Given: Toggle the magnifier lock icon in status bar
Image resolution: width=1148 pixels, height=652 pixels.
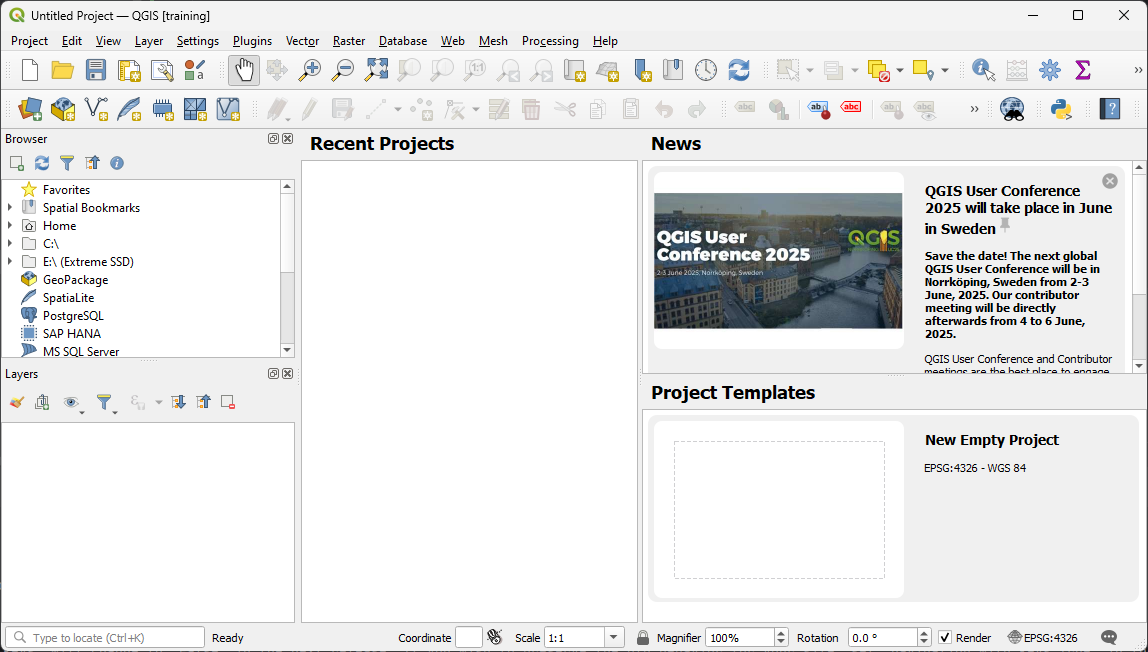Looking at the screenshot, I should tap(643, 638).
